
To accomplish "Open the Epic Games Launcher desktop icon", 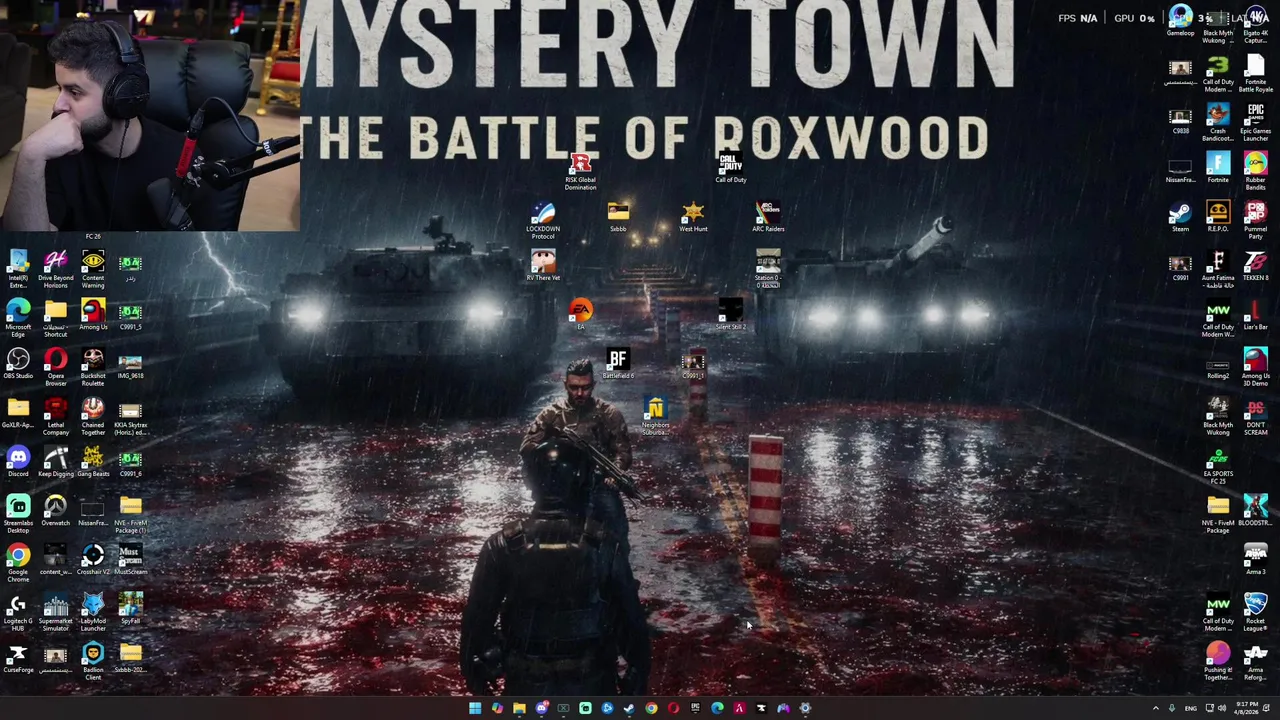I will coord(1255,123).
